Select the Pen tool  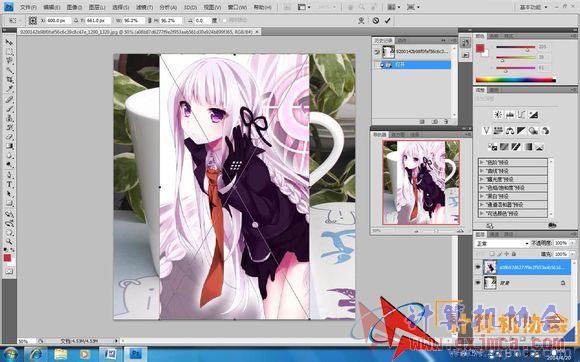tap(9, 175)
